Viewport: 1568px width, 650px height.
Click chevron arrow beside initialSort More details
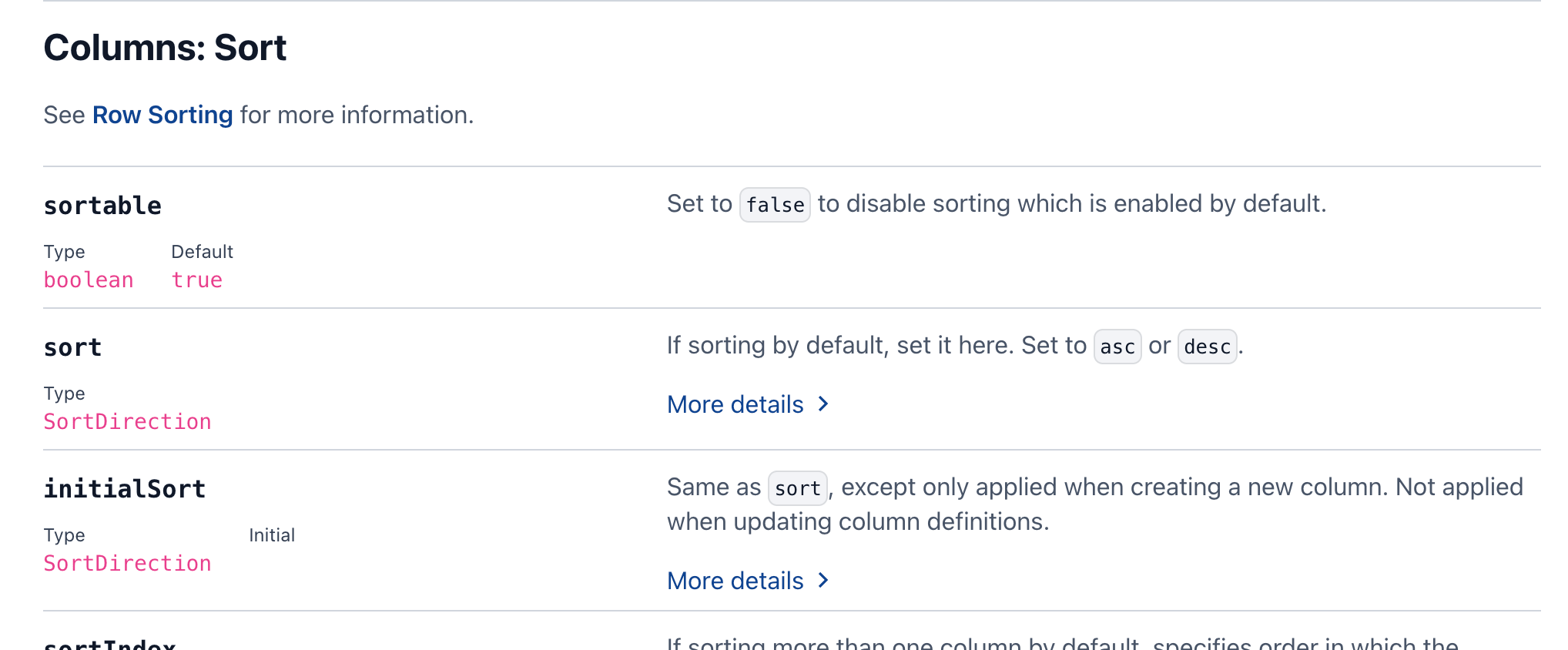pos(823,580)
